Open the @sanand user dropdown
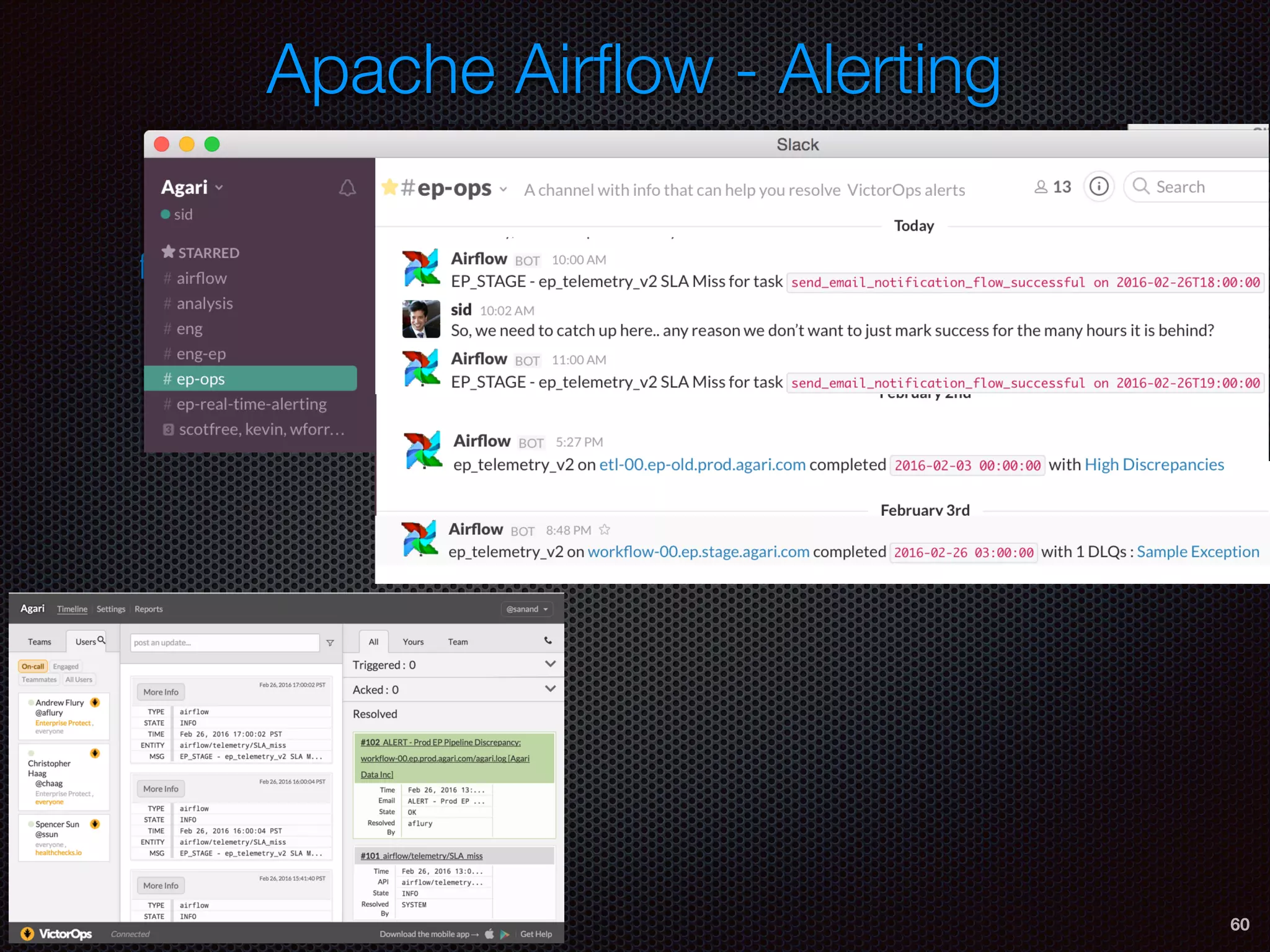Viewport: 1270px width, 952px height. 527,609
